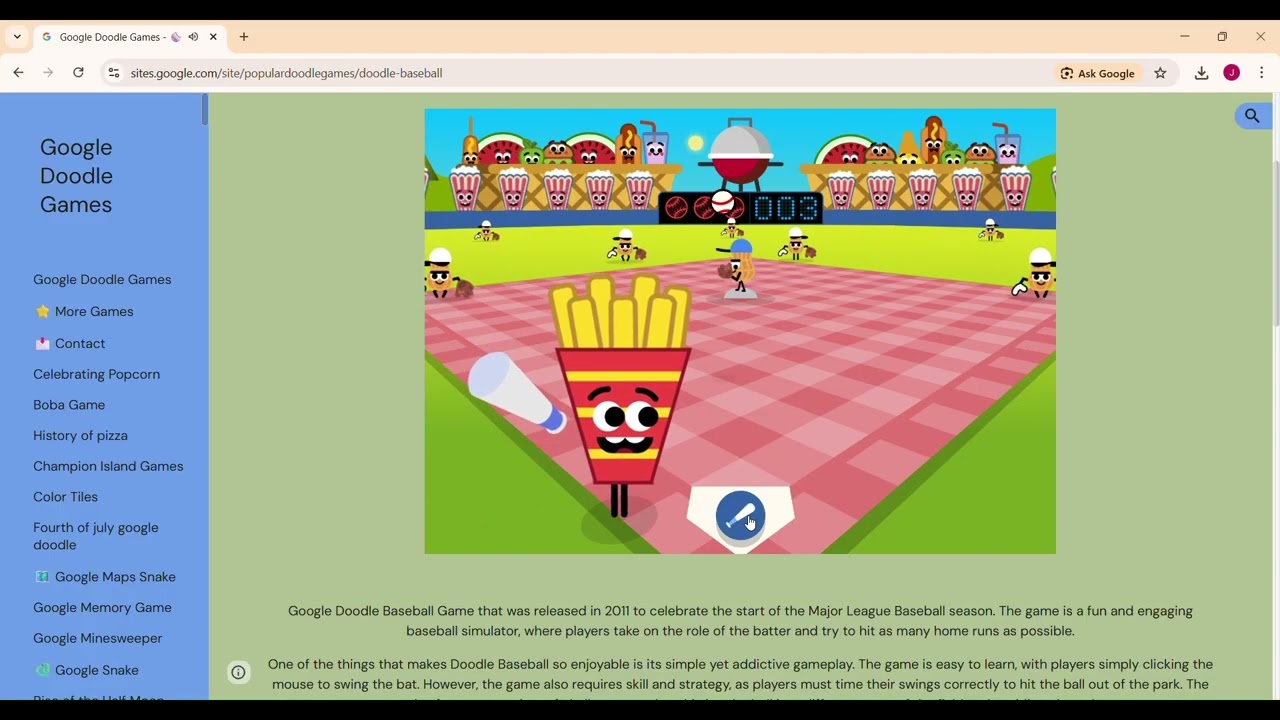The width and height of the screenshot is (1280, 720).
Task: Open the Google Doodle Games sidebar link
Action: click(102, 279)
